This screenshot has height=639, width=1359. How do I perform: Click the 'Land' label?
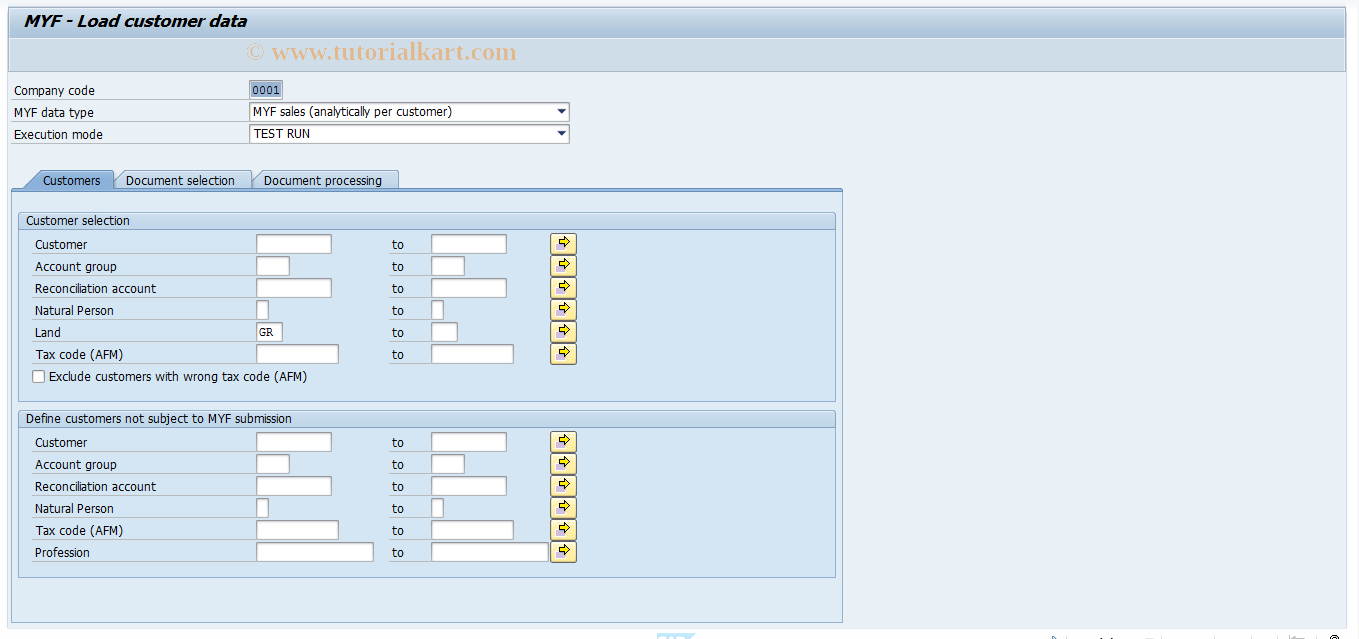[x=48, y=332]
